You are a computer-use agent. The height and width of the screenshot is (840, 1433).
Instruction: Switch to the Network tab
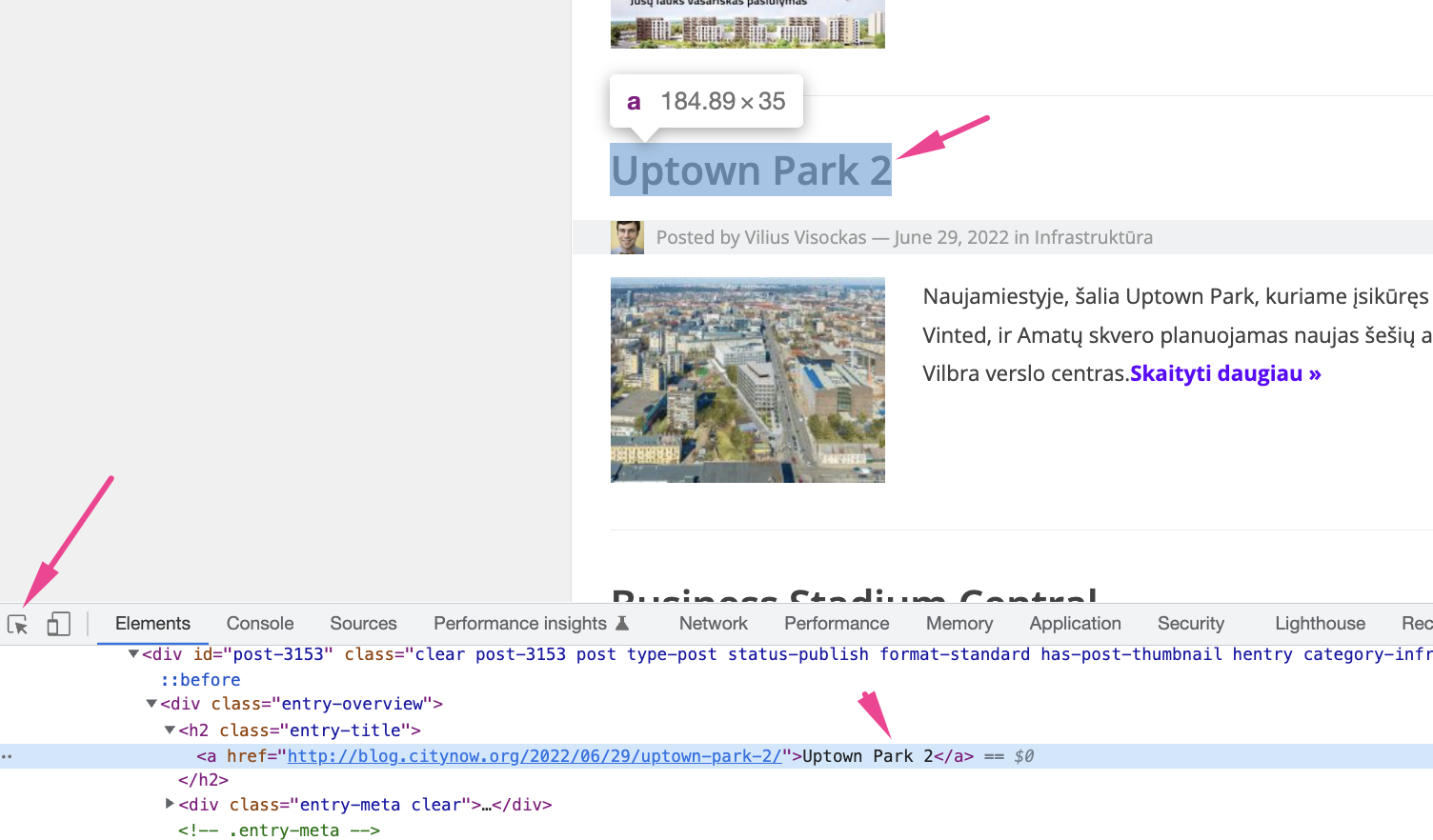point(713,624)
